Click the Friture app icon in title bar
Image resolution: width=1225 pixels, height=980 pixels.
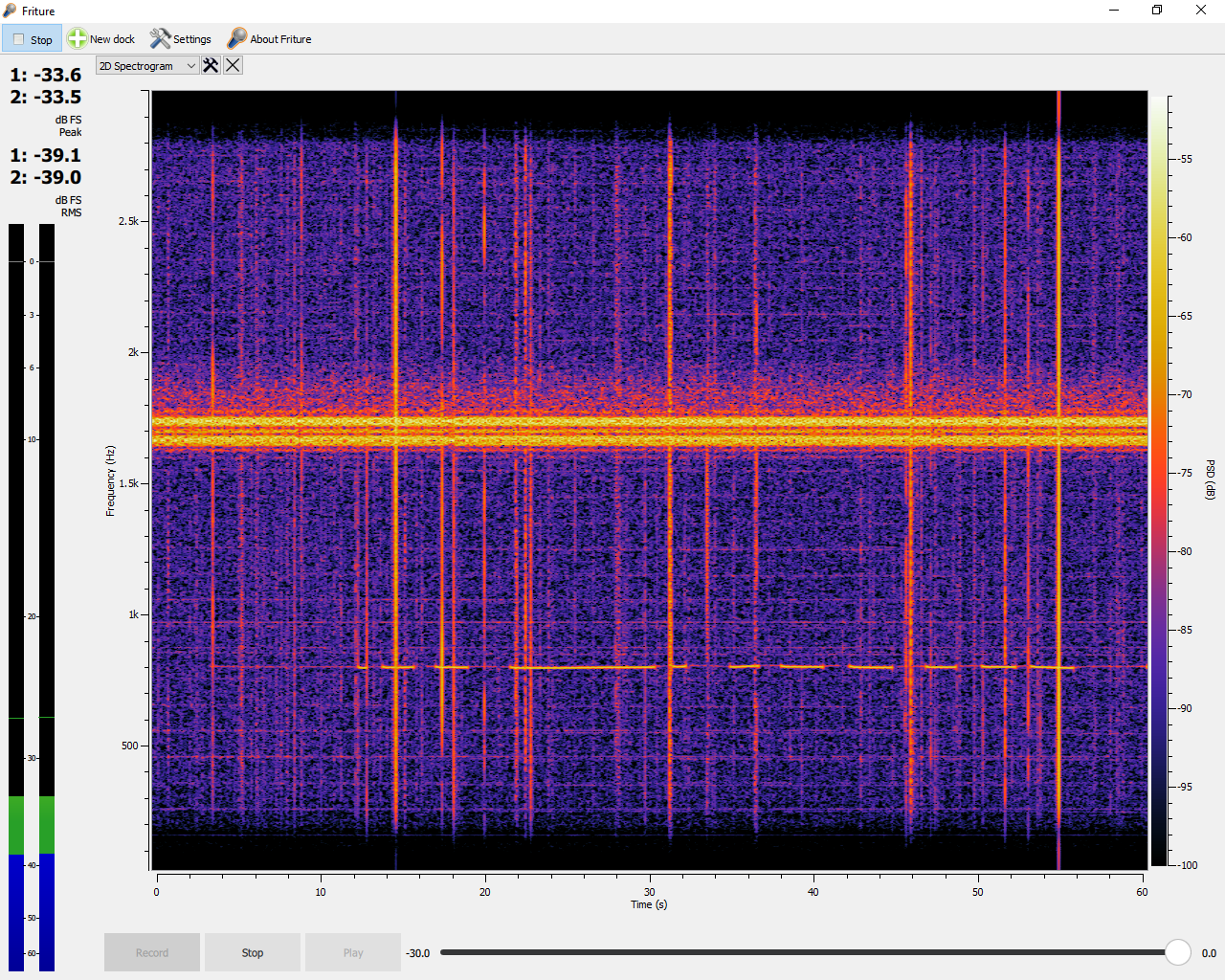[11, 11]
